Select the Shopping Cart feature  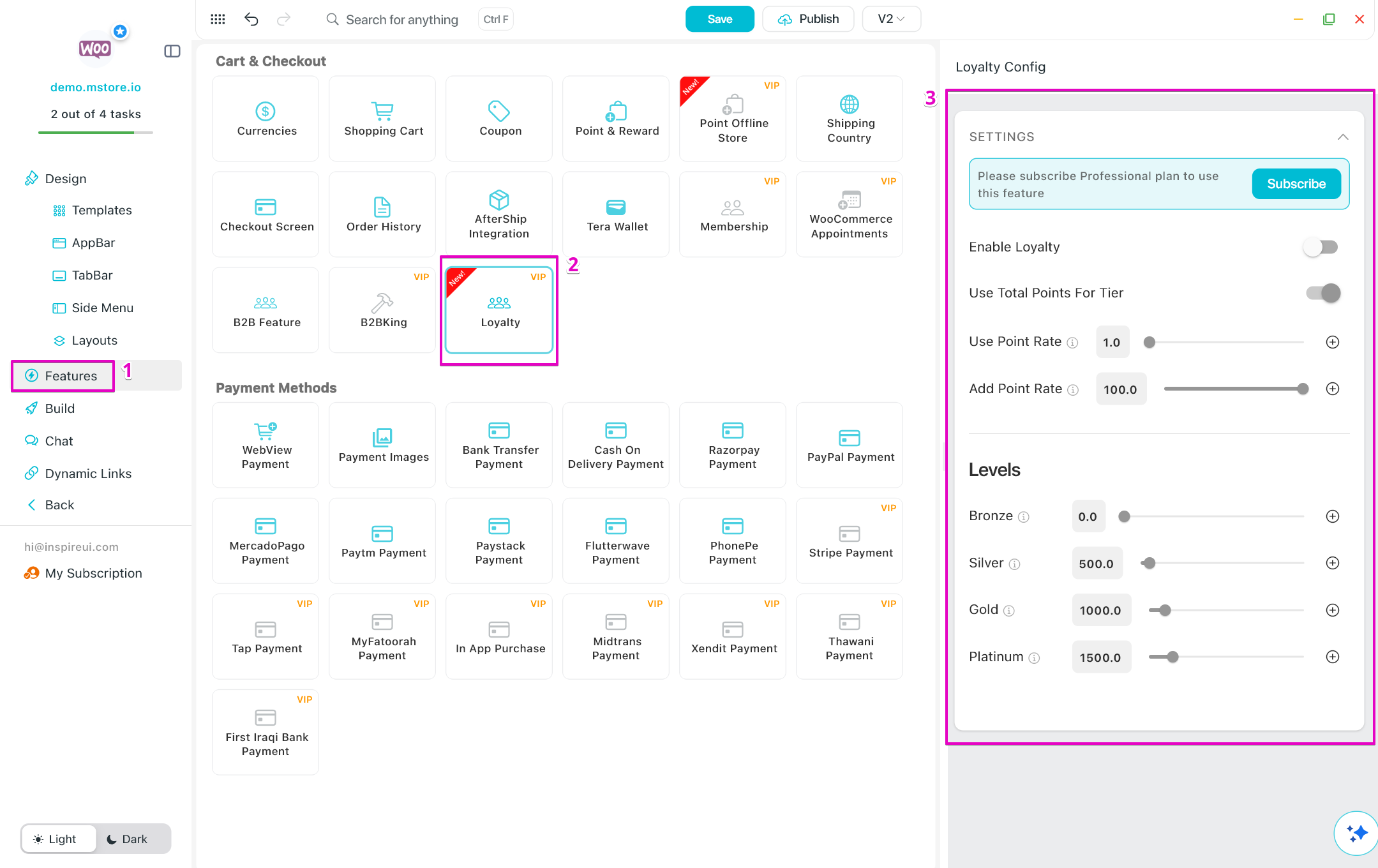pyautogui.click(x=382, y=119)
